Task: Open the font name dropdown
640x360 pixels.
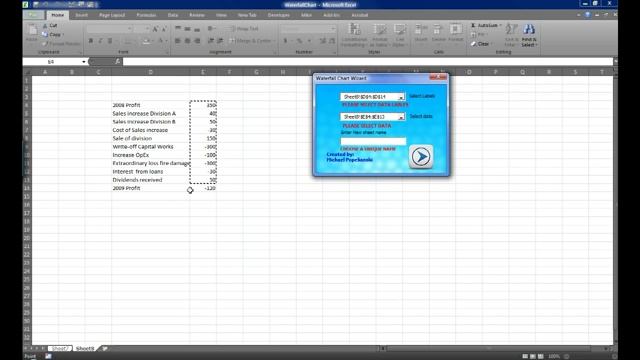Action: point(130,29)
